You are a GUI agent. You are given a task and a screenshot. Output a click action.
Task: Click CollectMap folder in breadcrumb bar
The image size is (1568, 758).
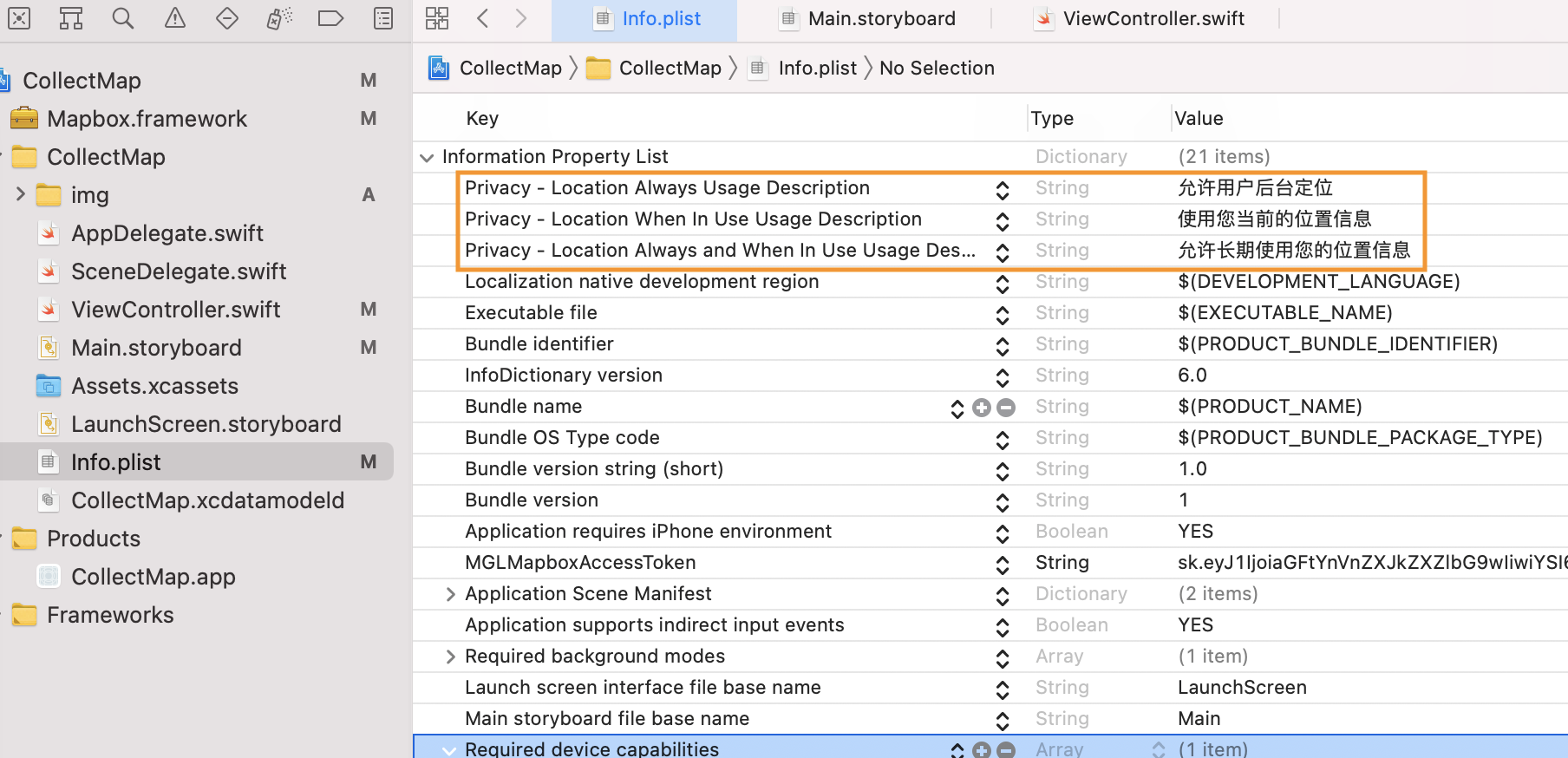(654, 68)
